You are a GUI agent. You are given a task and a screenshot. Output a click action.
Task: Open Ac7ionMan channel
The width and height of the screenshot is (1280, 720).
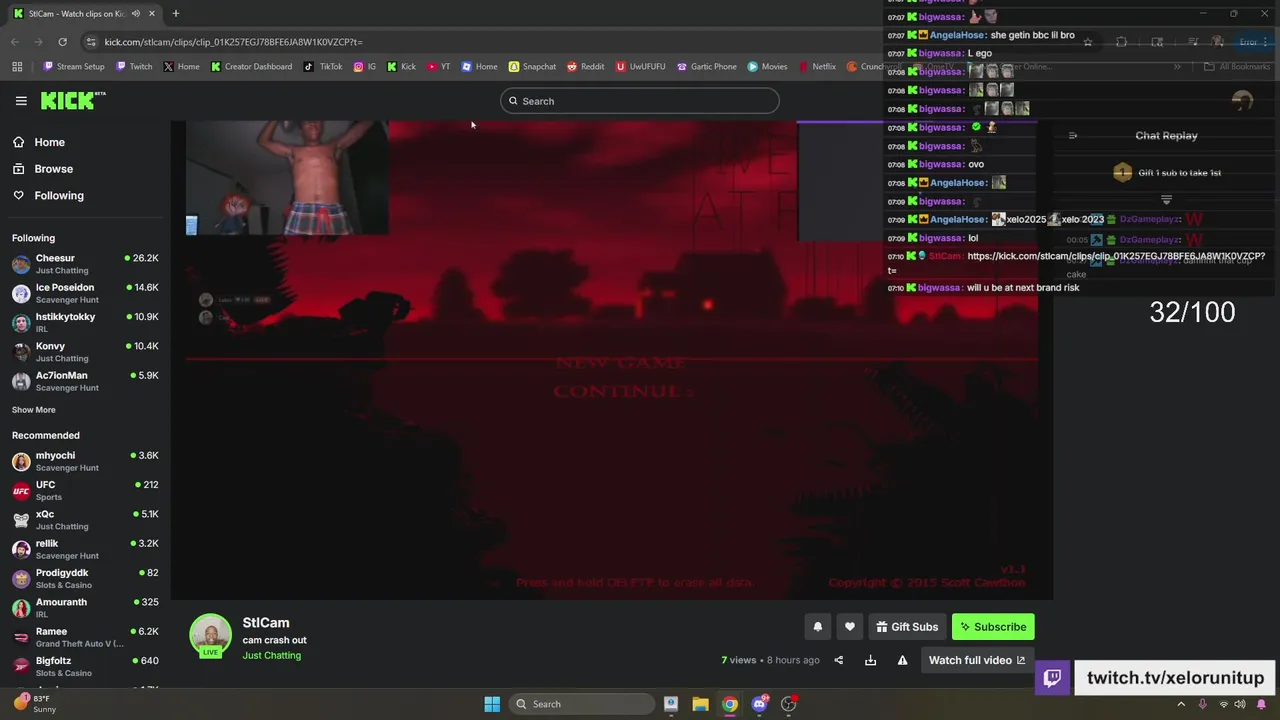85,381
